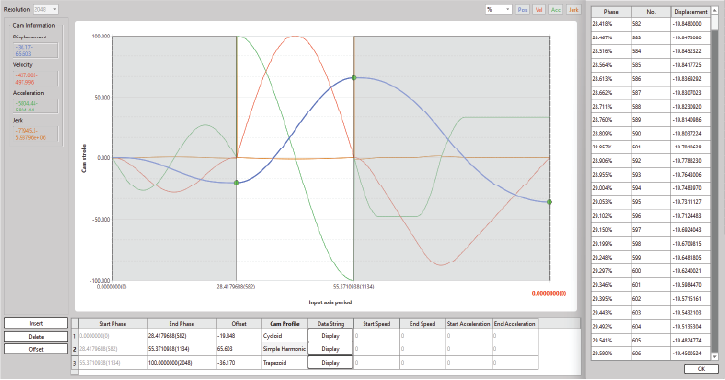
Task: Click the OK button
Action: [701, 369]
